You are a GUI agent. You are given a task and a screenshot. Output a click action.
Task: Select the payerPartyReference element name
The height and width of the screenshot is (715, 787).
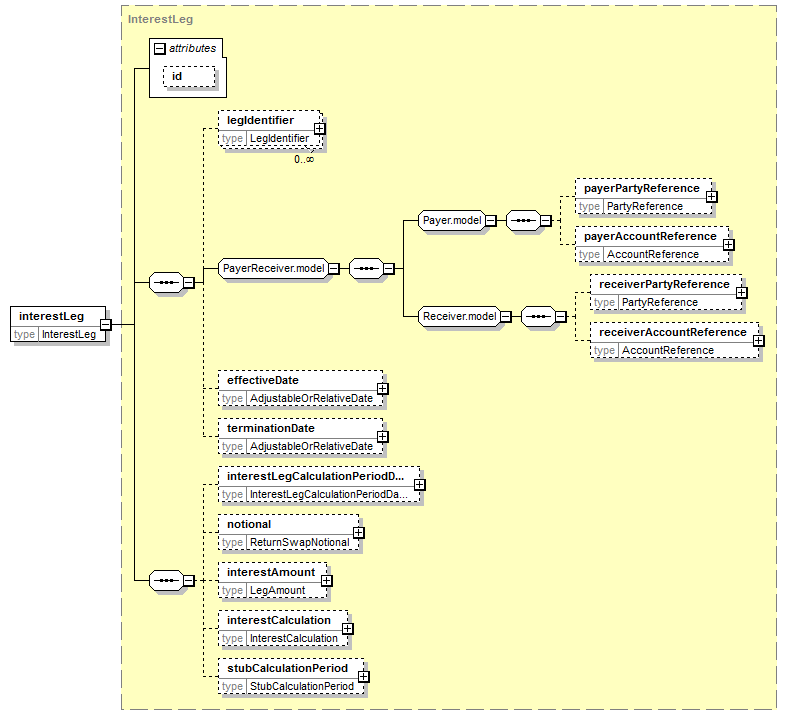[x=642, y=188]
